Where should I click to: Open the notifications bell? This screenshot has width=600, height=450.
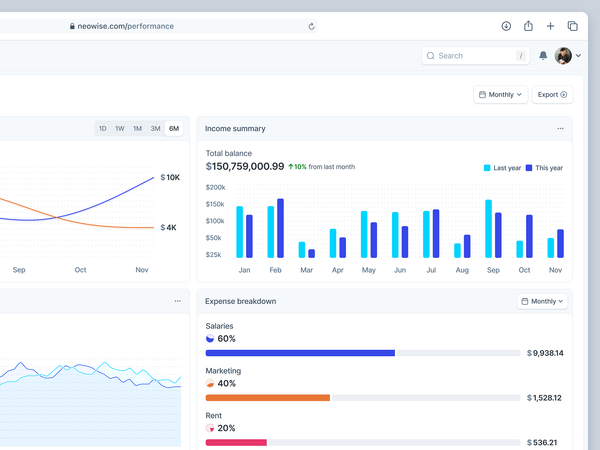[543, 56]
